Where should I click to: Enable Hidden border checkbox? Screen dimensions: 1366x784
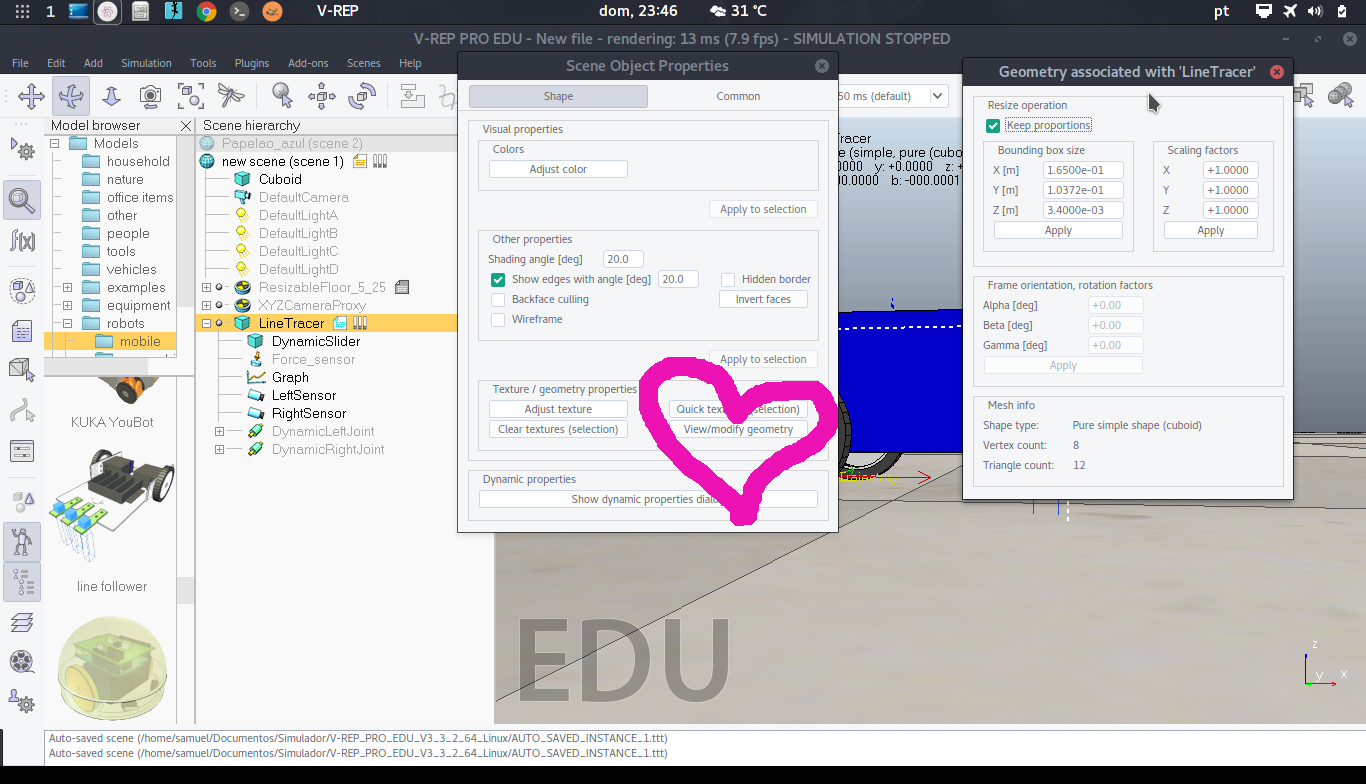[x=728, y=279]
